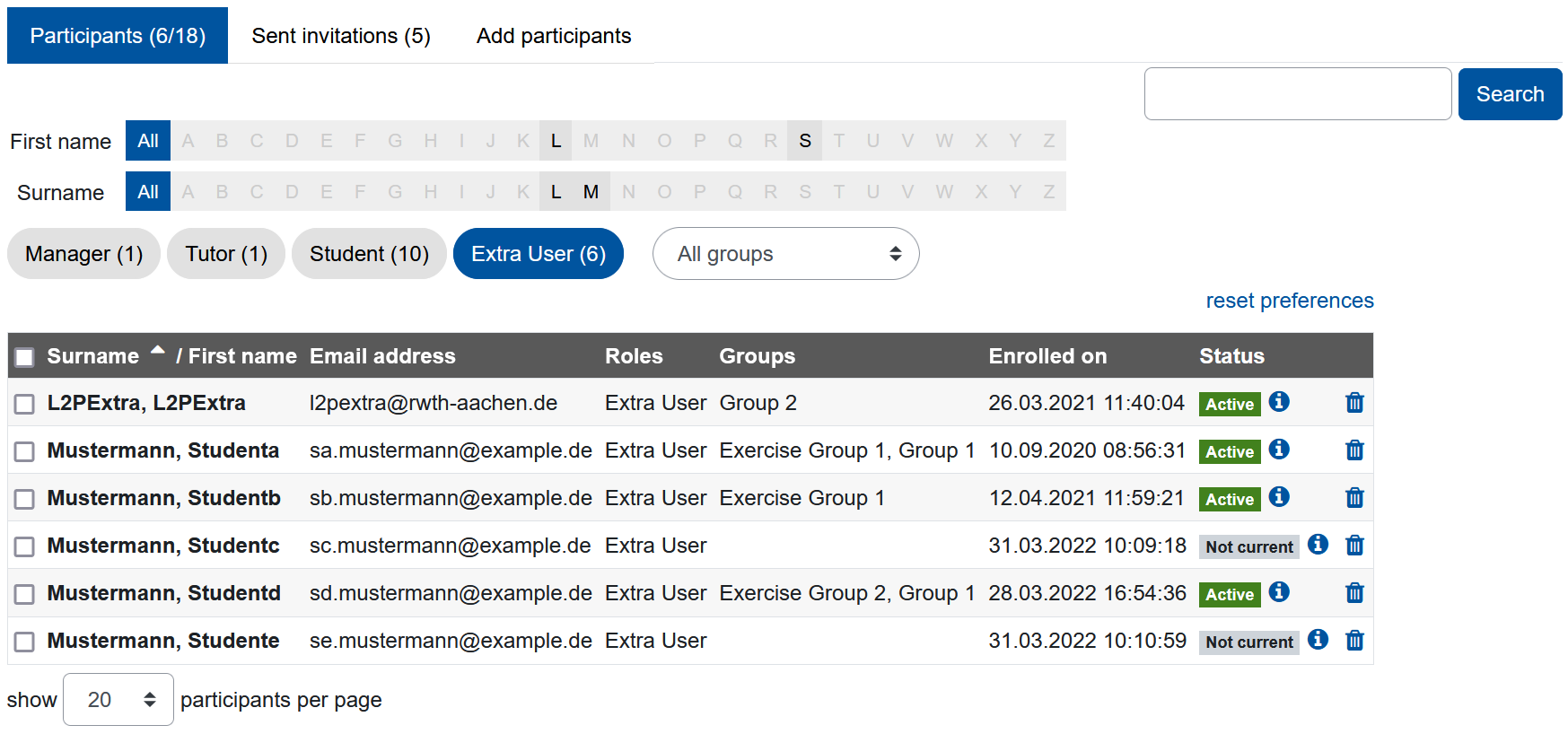1568x734 pixels.
Task: Click the Groups column header
Action: coord(757,356)
